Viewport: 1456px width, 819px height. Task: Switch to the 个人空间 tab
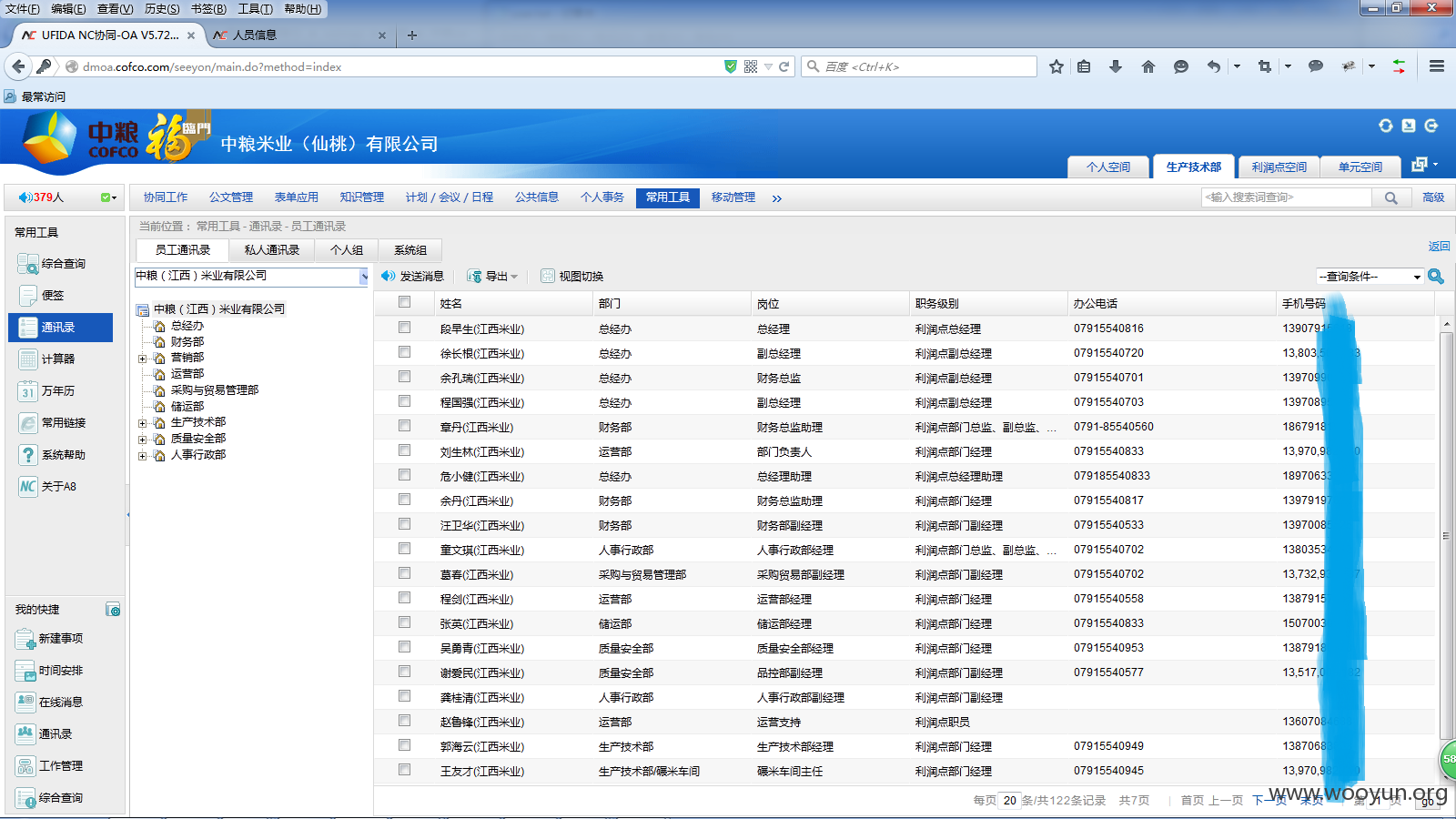[x=1107, y=167]
